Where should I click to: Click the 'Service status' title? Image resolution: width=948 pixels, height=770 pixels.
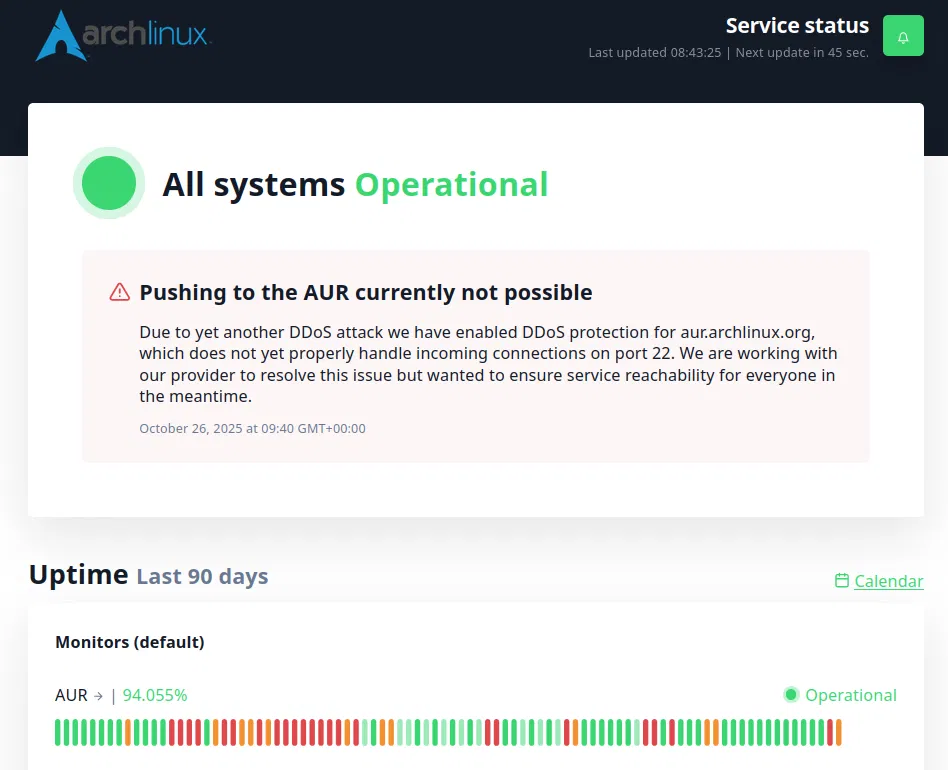pyautogui.click(x=797, y=26)
